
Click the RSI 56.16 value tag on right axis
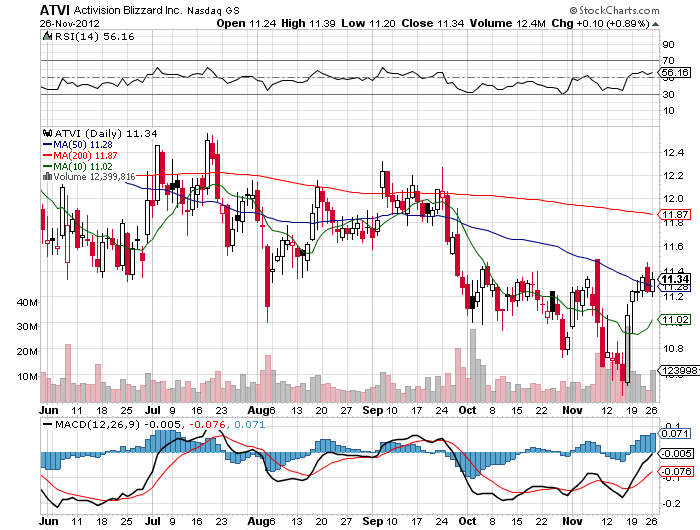(x=675, y=72)
